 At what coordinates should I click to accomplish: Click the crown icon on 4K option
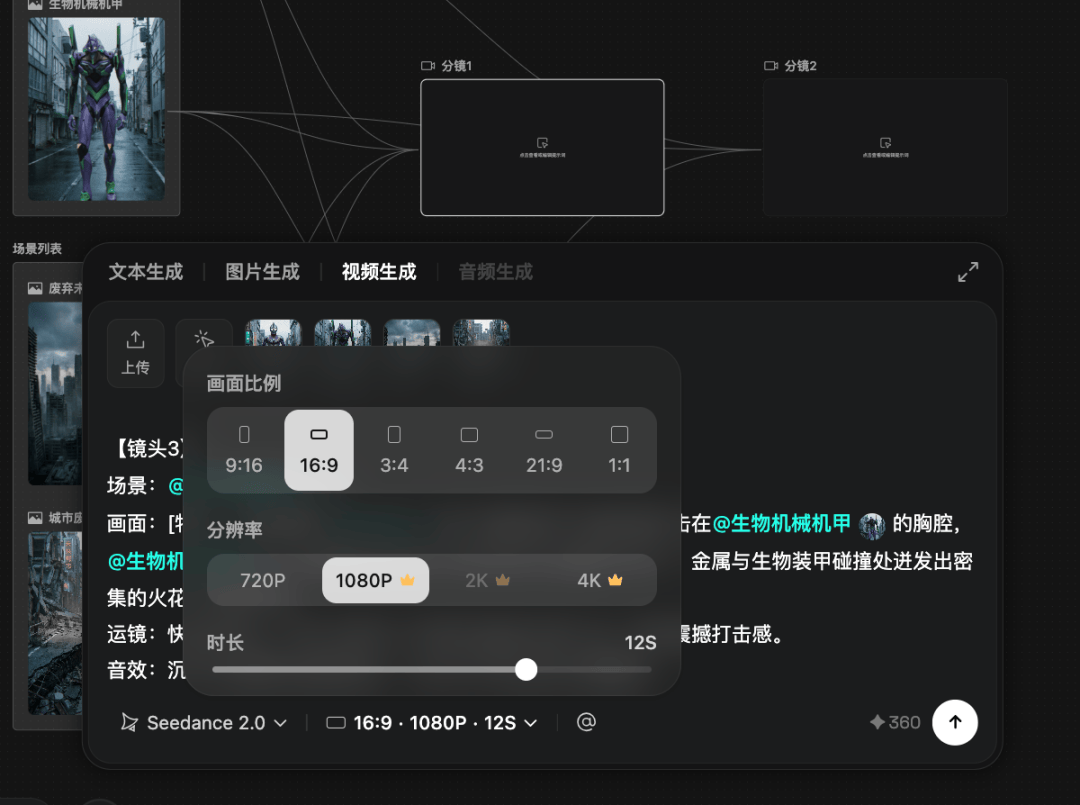click(615, 580)
